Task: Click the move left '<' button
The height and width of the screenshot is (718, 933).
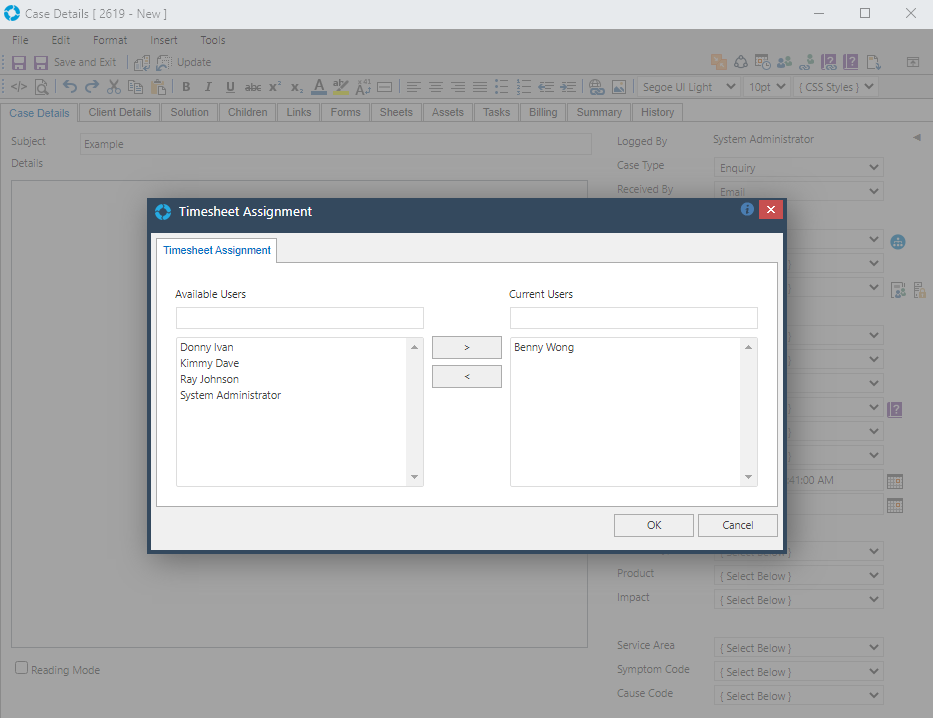Action: 467,377
